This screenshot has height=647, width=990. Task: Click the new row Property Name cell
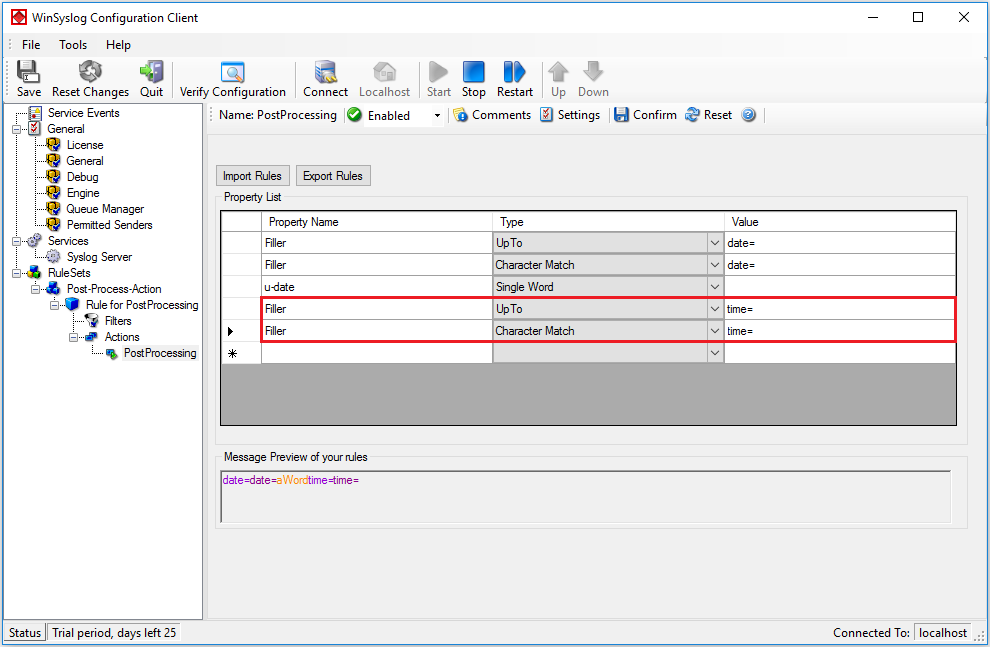point(376,353)
